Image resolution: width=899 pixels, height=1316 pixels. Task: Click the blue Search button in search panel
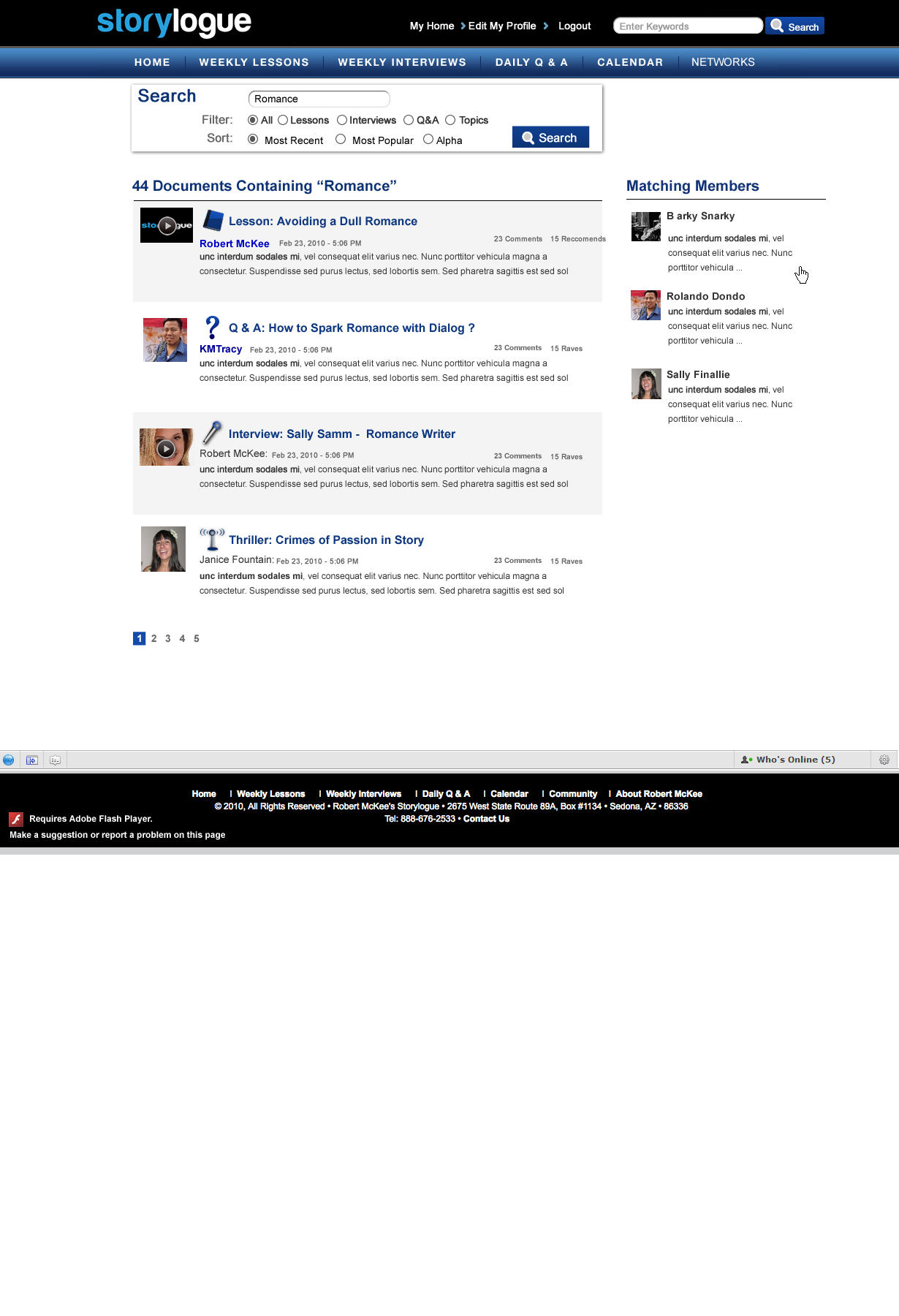(x=550, y=137)
